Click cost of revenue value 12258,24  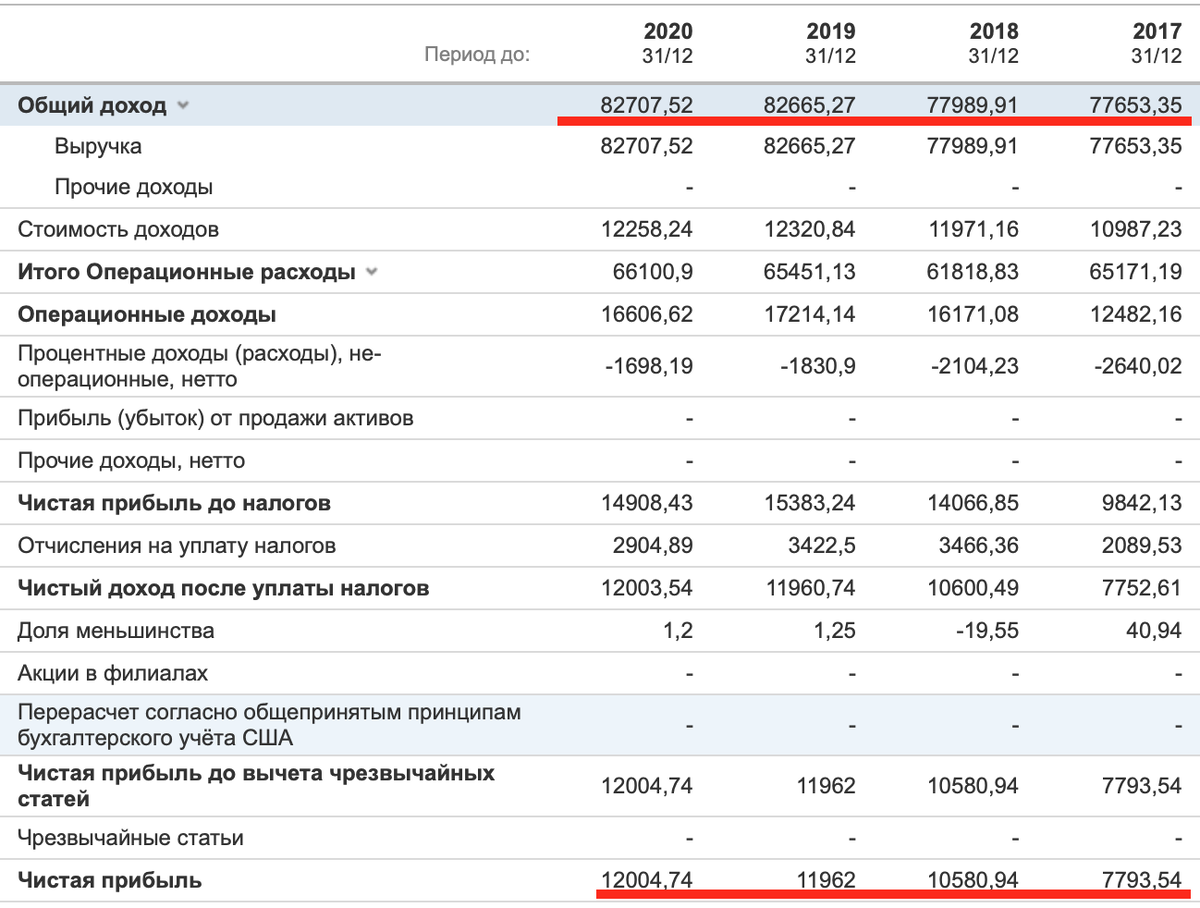click(646, 229)
